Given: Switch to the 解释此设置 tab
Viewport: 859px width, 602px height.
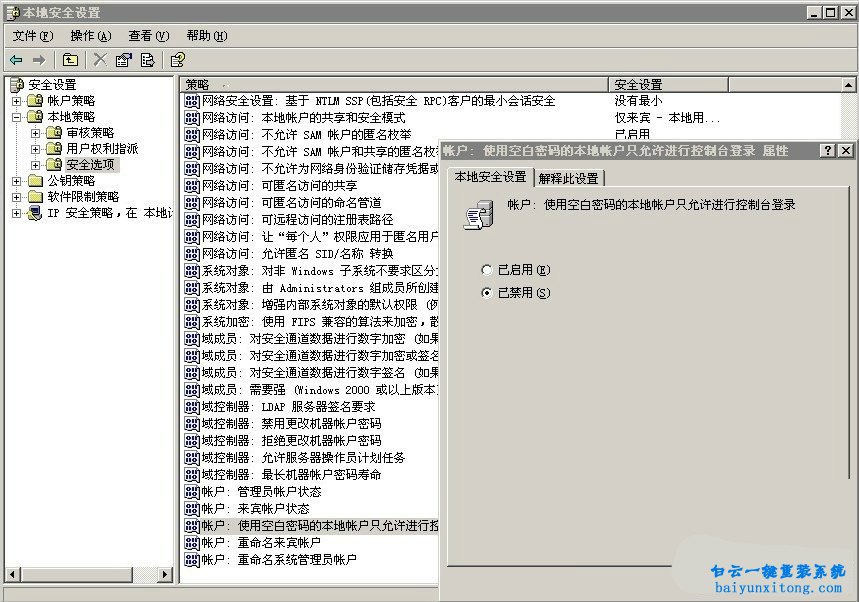Looking at the screenshot, I should point(568,178).
